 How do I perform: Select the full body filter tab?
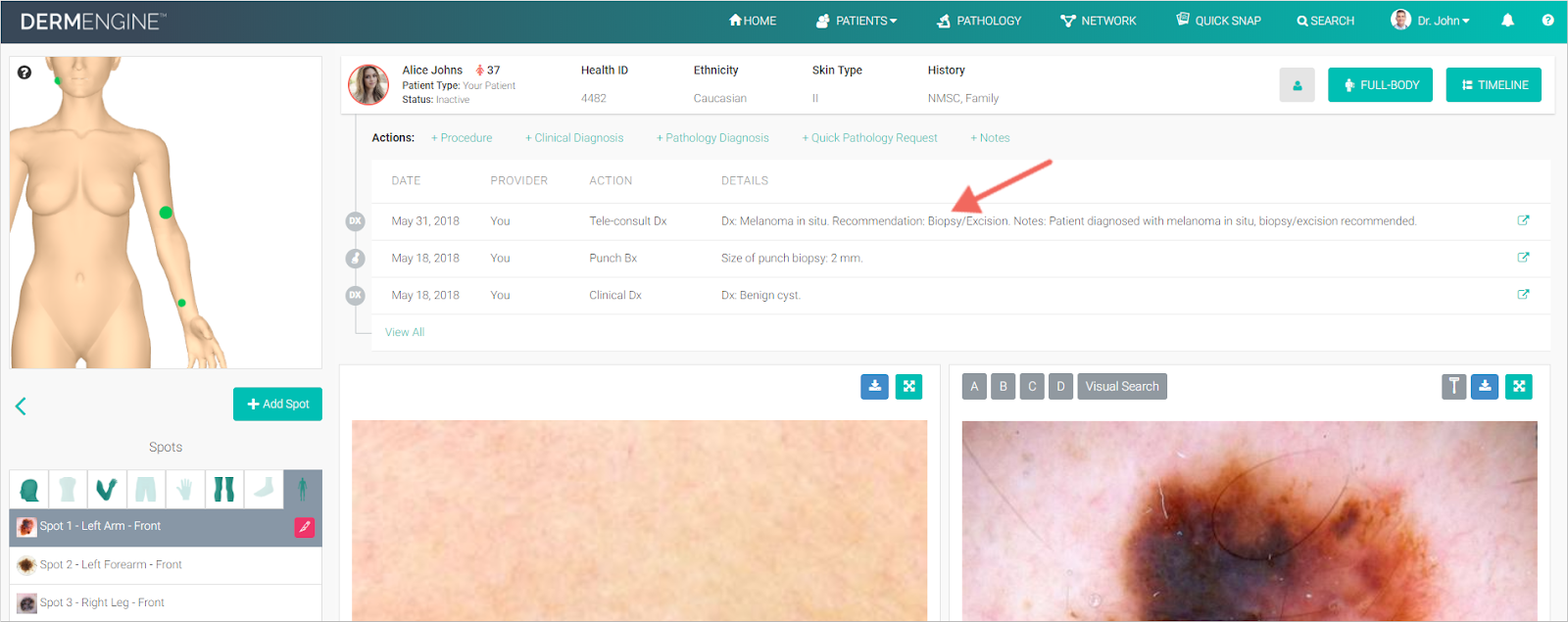click(302, 489)
